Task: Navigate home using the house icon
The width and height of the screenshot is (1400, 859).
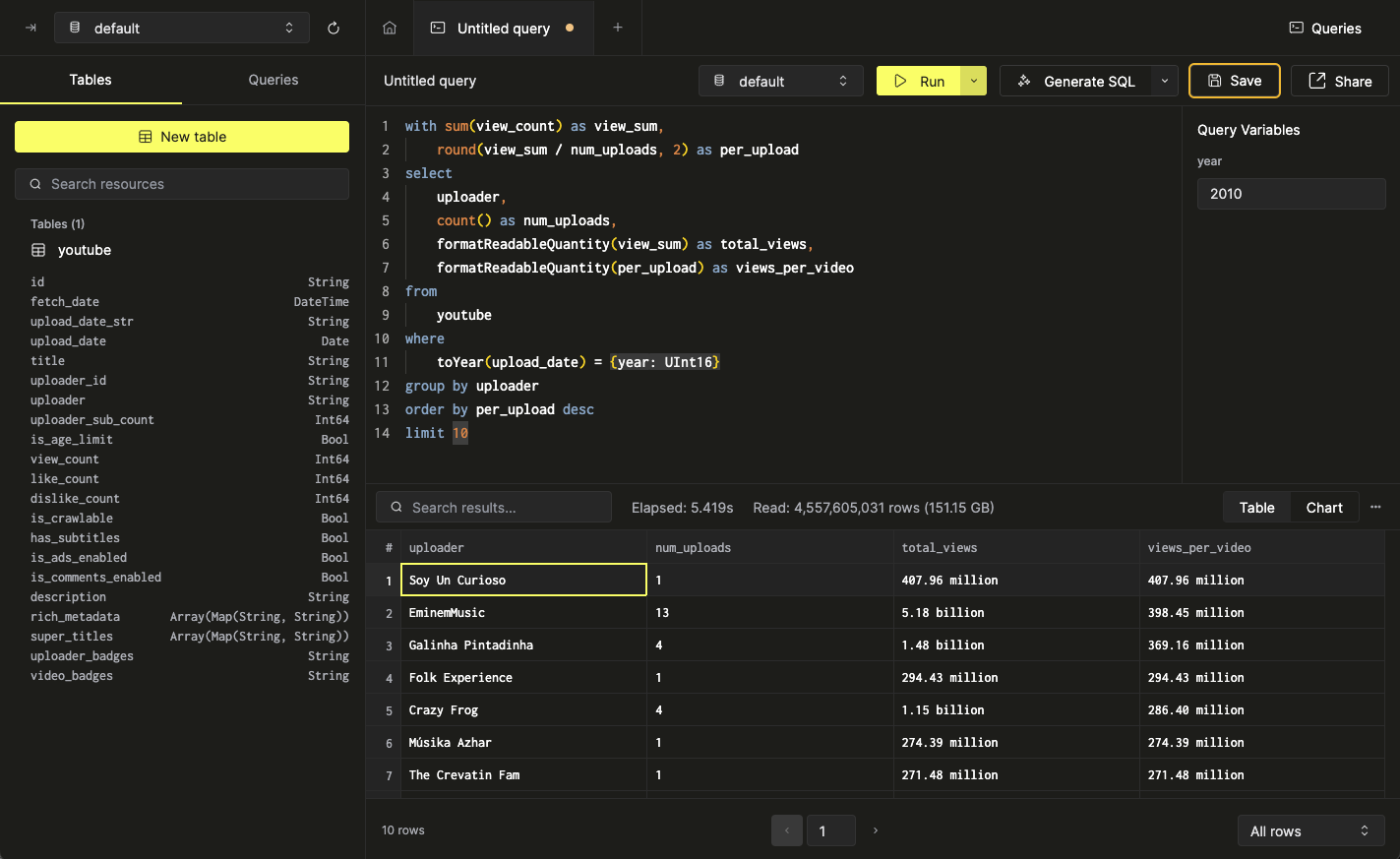Action: (389, 28)
